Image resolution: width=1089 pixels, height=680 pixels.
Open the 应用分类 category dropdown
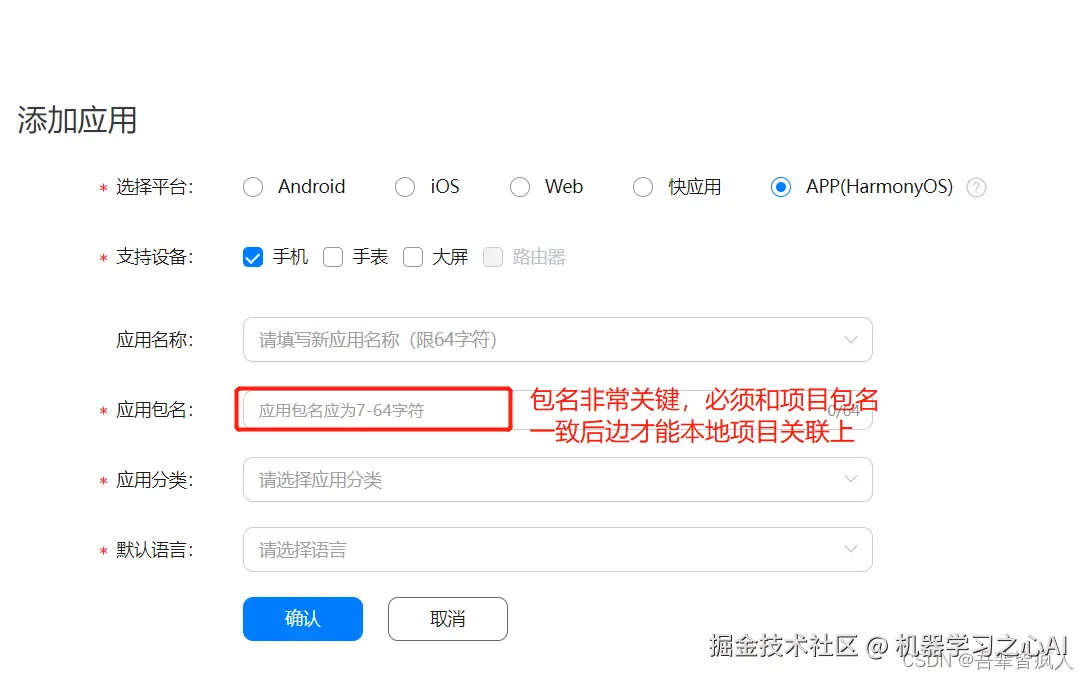click(558, 479)
